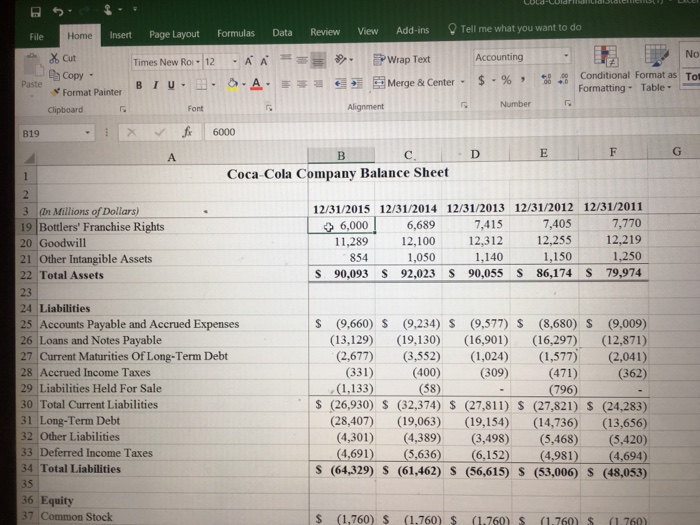
Task: Click Decrease Decimal icon
Action: pos(563,79)
